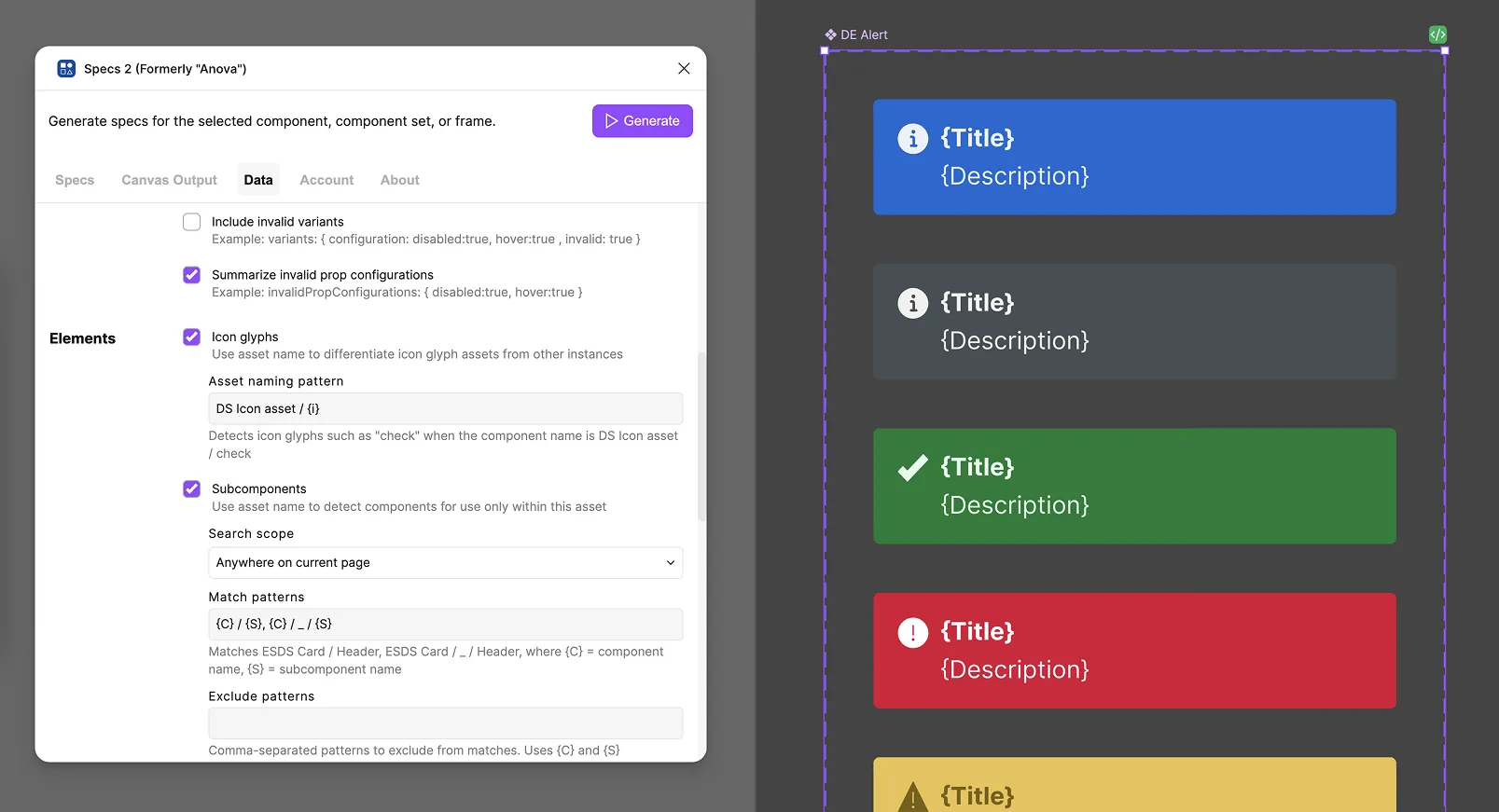The image size is (1499, 812).
Task: Click the checkmark icon in the green alert
Action: (912, 467)
